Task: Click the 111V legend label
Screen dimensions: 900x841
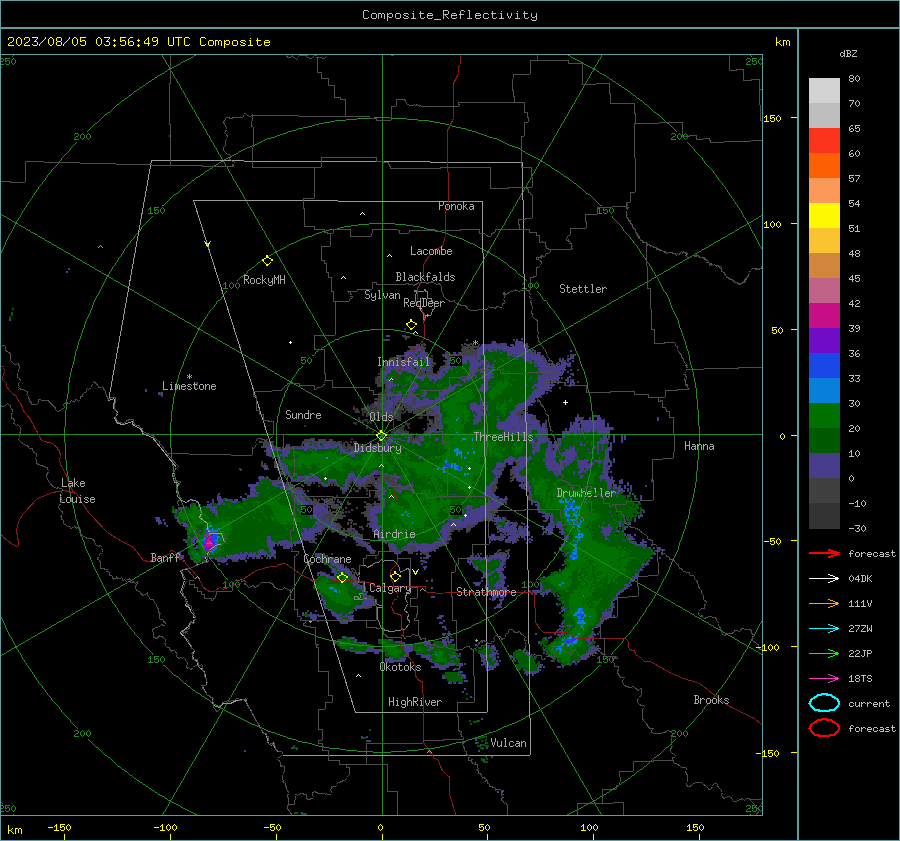Action: [x=860, y=603]
